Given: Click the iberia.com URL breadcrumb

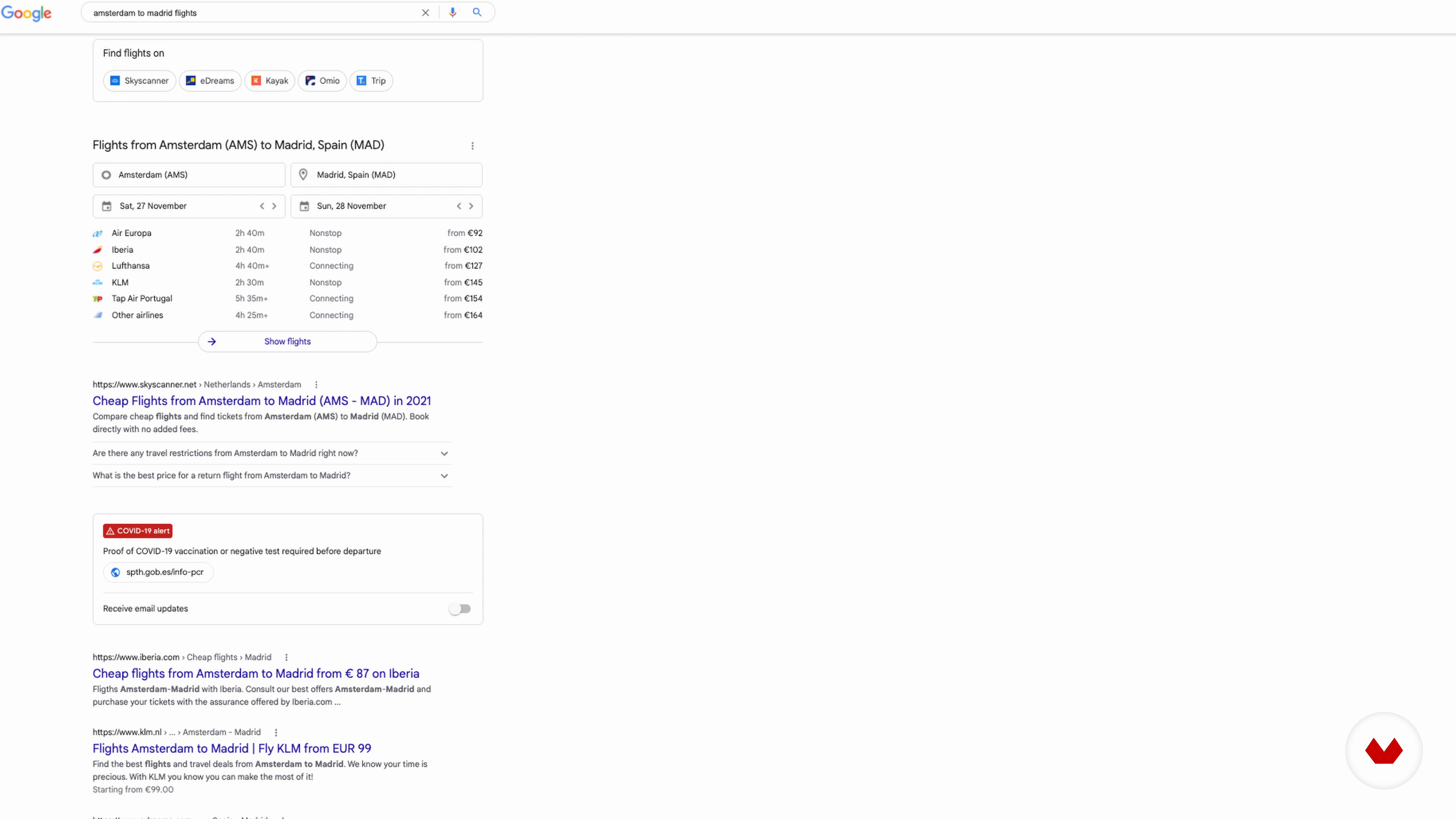Looking at the screenshot, I should click(182, 657).
